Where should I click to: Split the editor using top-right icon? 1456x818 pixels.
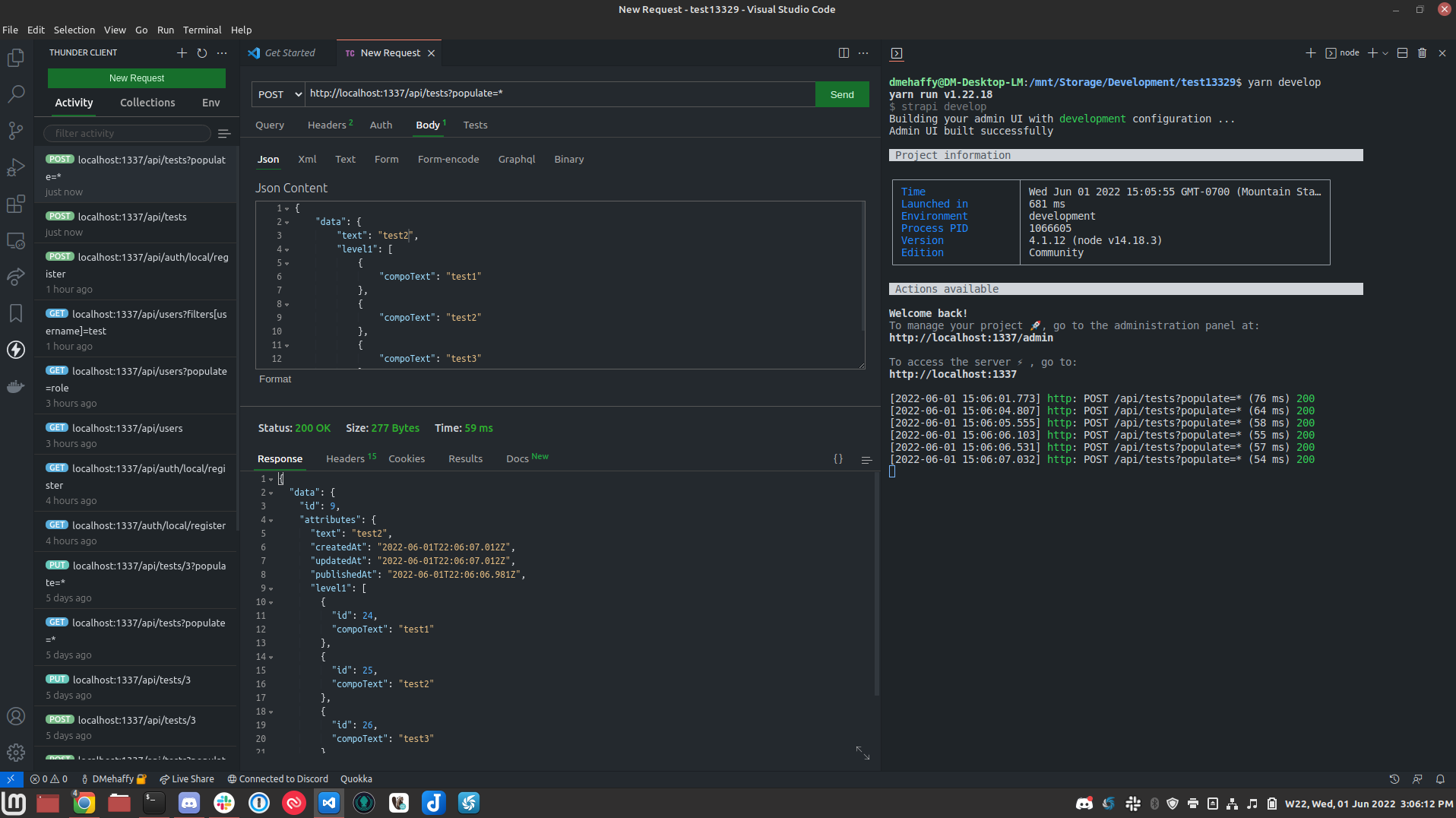[x=844, y=52]
